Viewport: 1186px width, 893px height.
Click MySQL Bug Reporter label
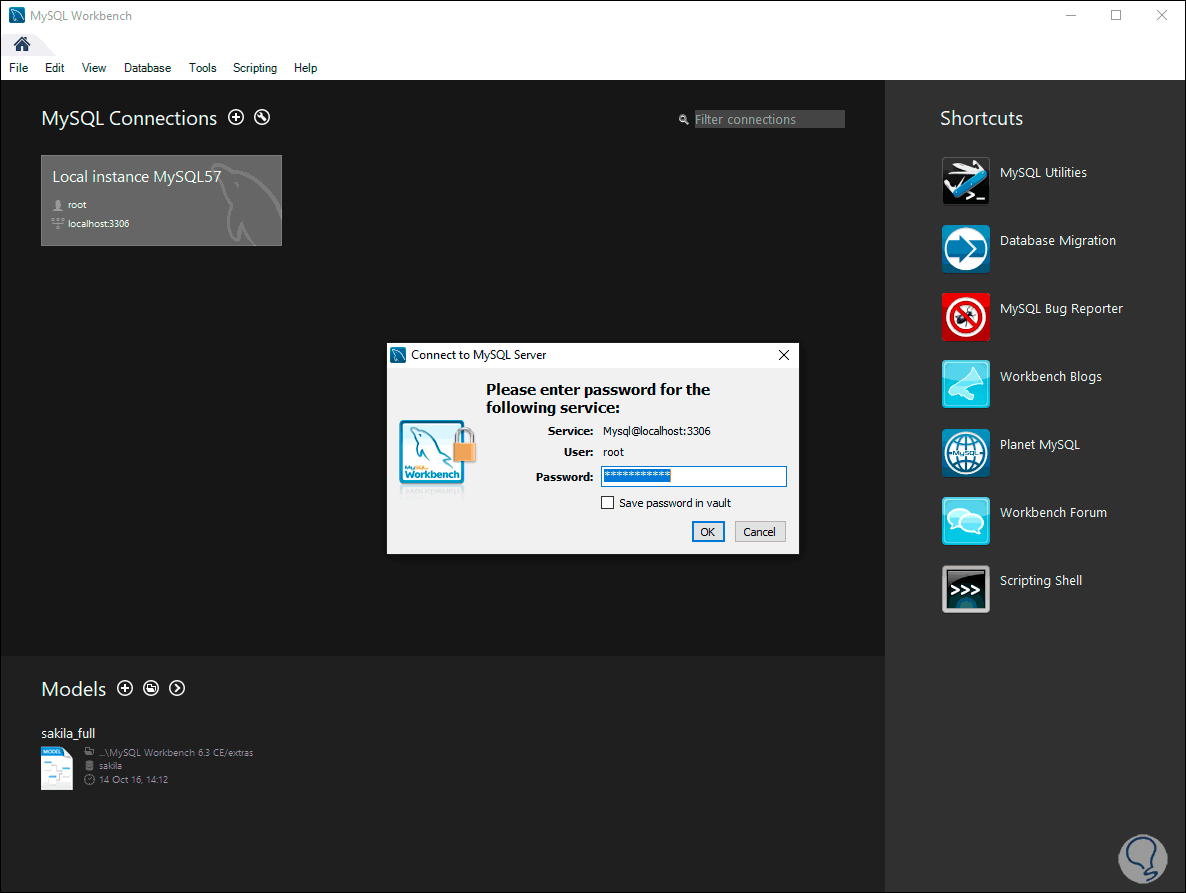1061,309
